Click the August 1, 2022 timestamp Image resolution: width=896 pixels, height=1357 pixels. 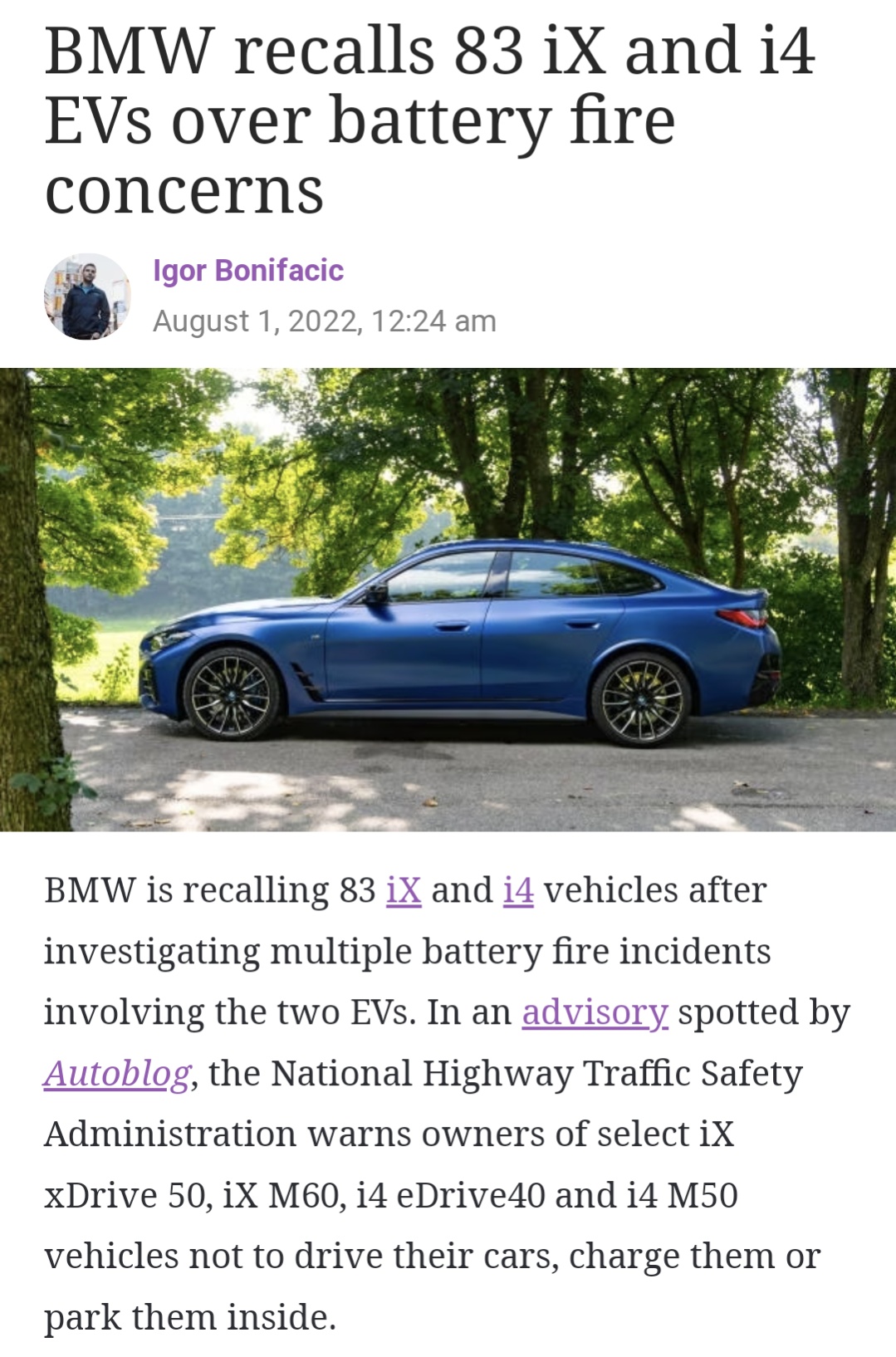tap(325, 321)
